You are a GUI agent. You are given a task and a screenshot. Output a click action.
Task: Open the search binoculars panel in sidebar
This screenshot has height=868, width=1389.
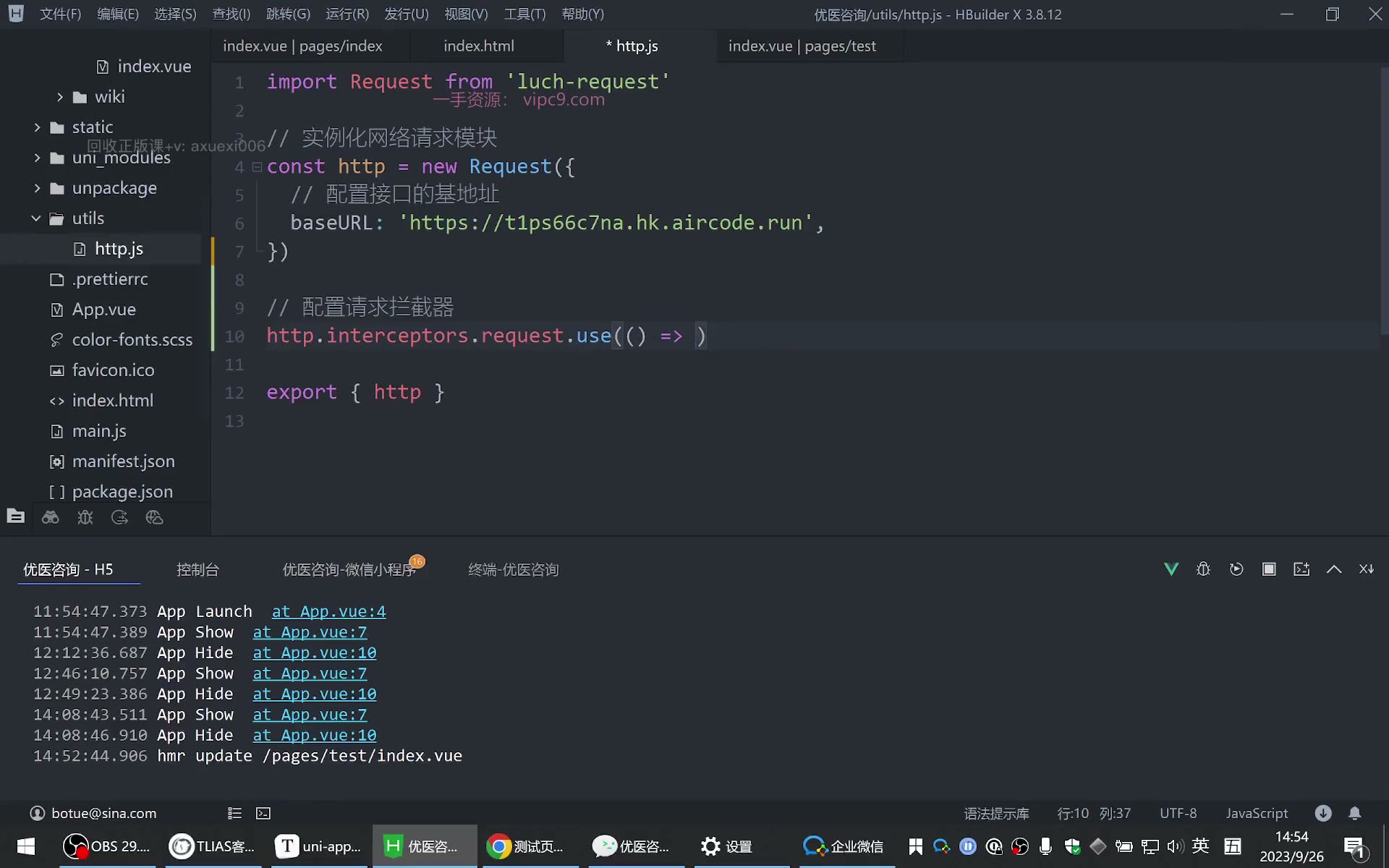click(x=51, y=517)
